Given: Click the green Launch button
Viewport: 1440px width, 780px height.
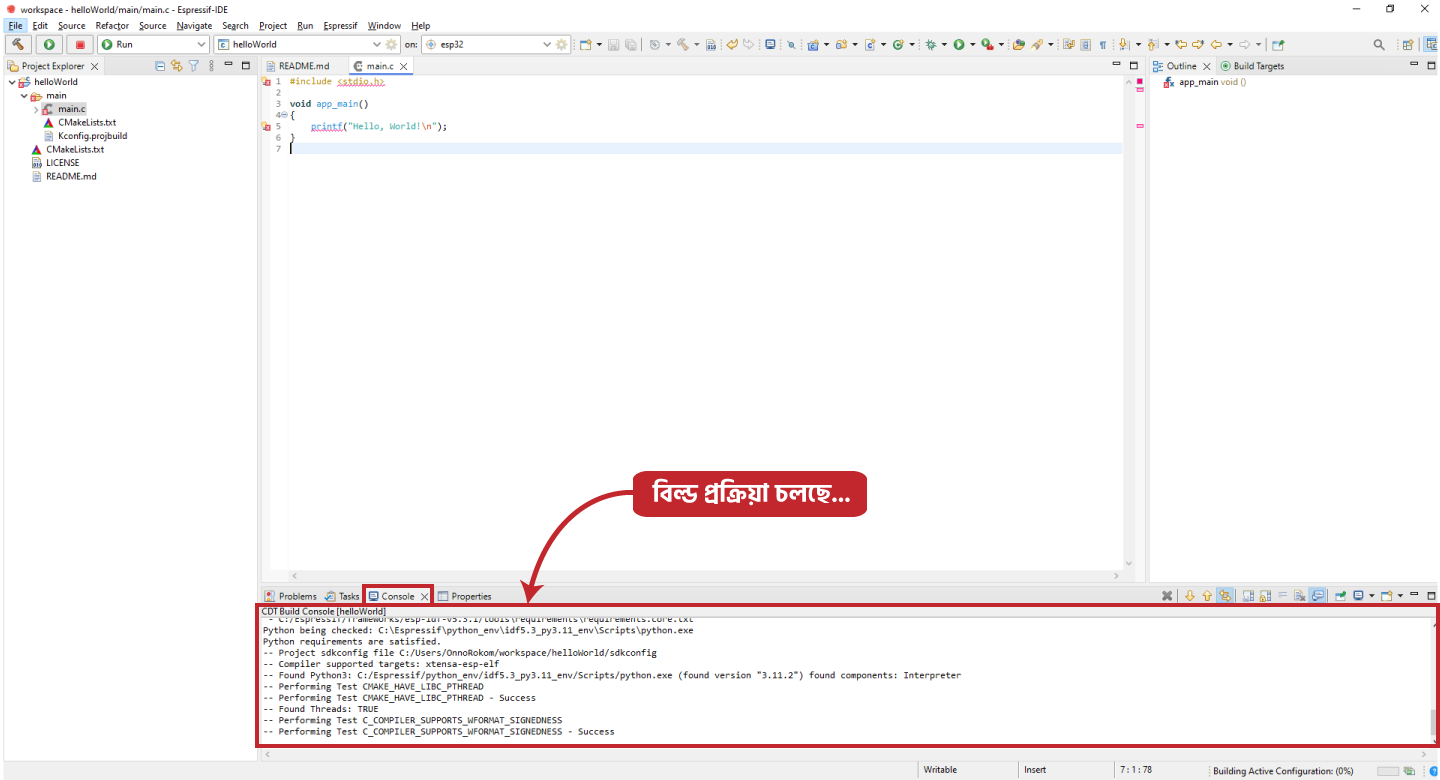Looking at the screenshot, I should pyautogui.click(x=48, y=44).
